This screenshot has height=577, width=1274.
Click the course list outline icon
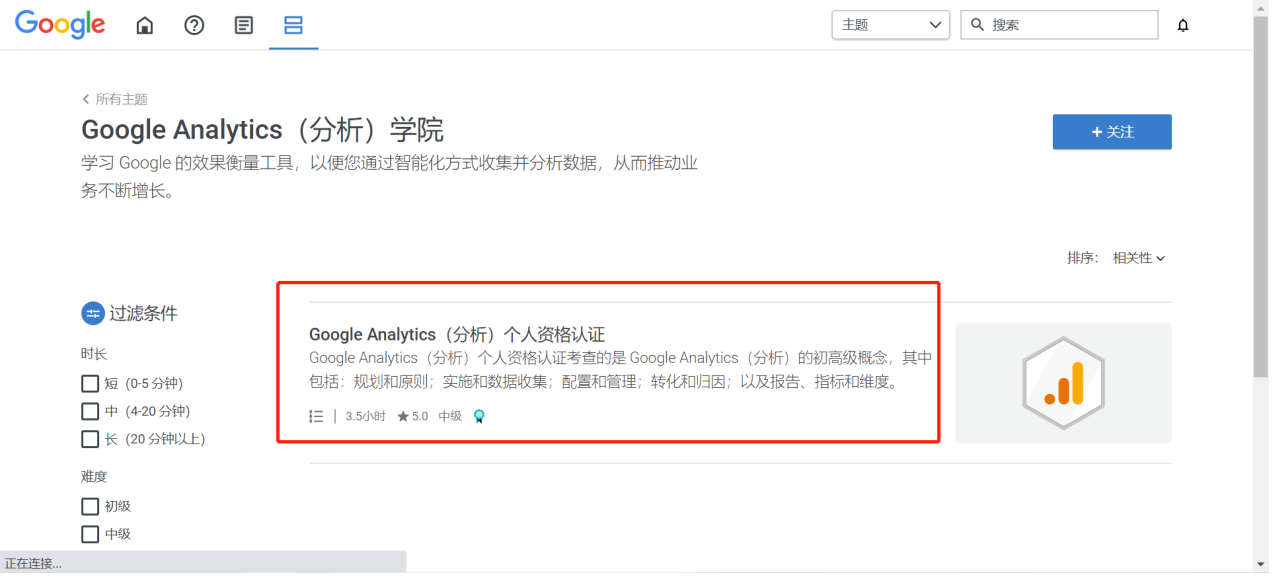click(x=316, y=416)
